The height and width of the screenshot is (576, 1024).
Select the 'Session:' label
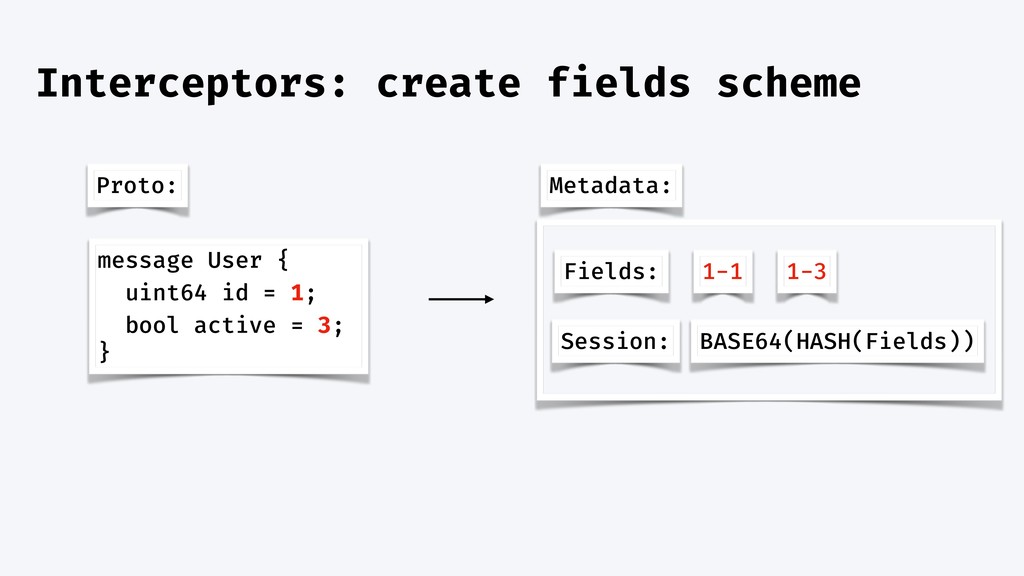[615, 341]
